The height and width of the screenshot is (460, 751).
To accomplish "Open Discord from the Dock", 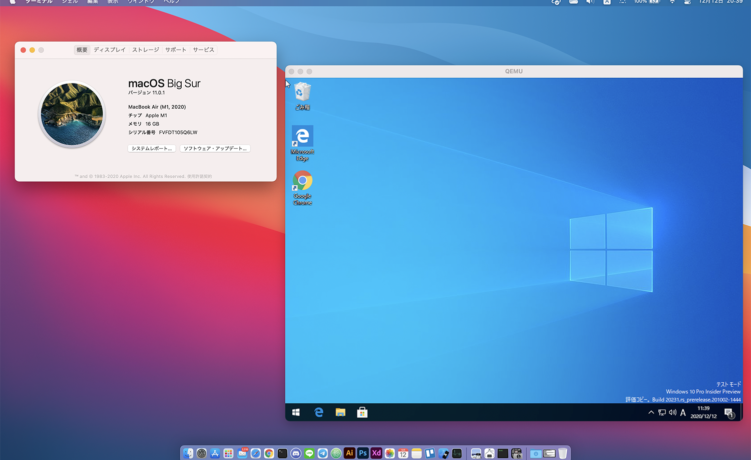I will tap(296, 453).
